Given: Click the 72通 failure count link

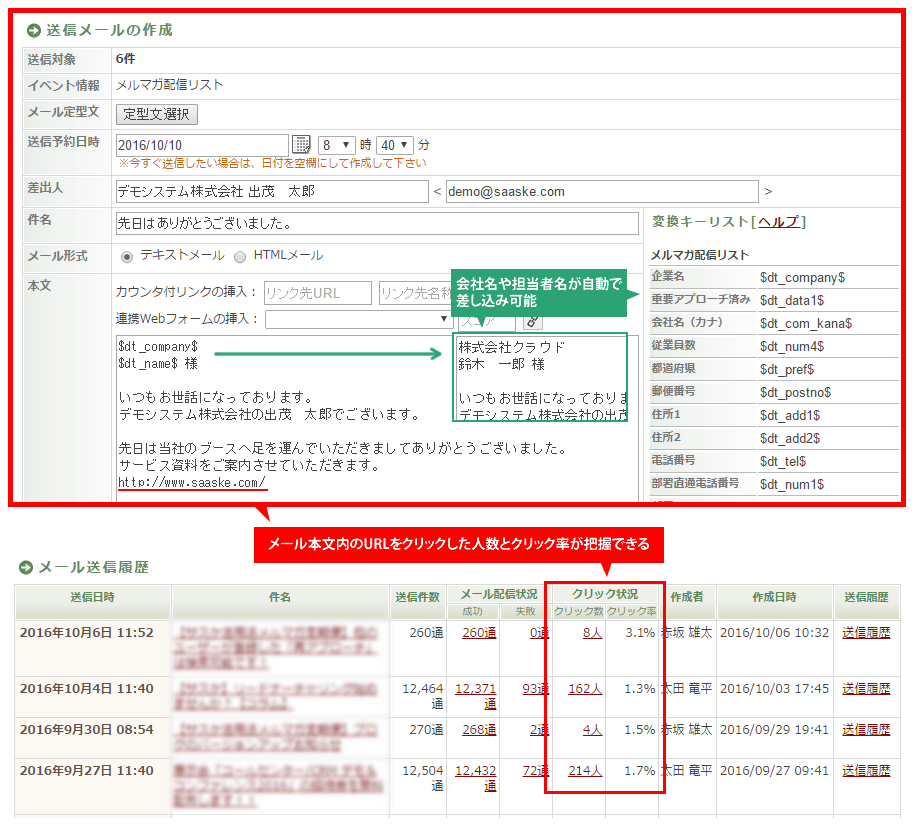Looking at the screenshot, I should 535,770.
